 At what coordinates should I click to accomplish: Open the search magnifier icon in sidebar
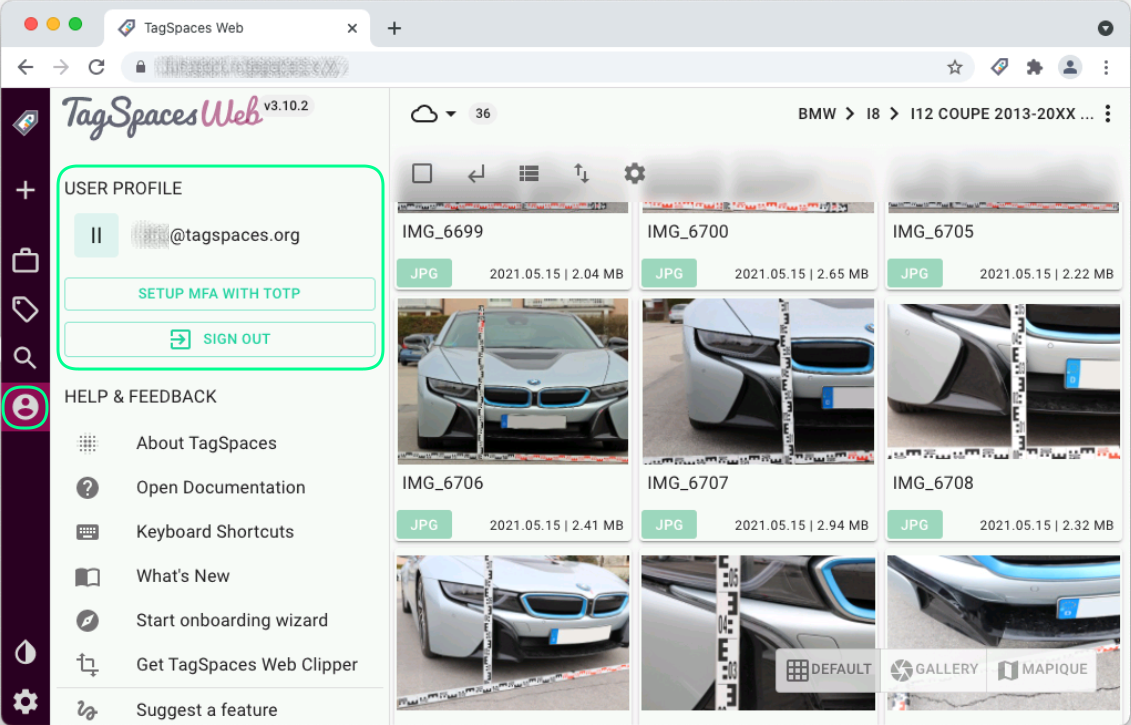pyautogui.click(x=25, y=358)
